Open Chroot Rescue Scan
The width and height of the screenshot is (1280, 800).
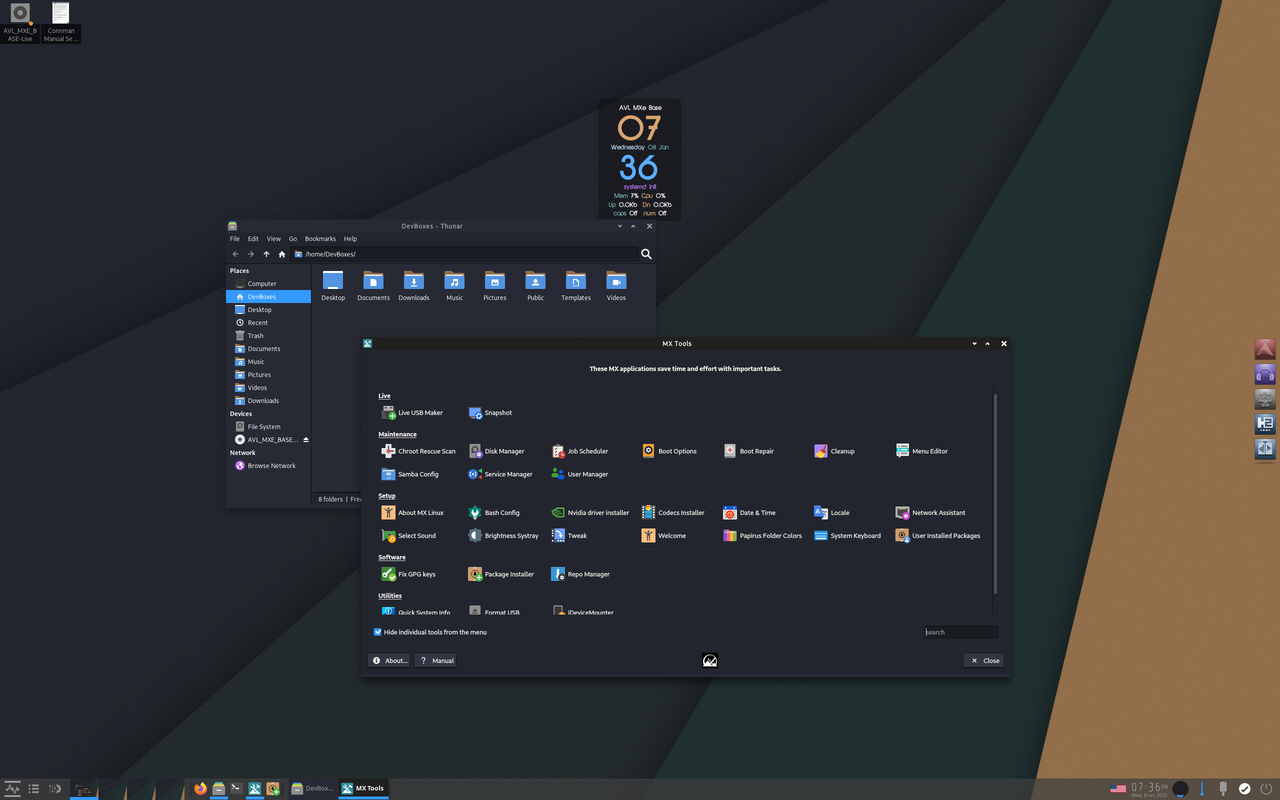tap(418, 451)
